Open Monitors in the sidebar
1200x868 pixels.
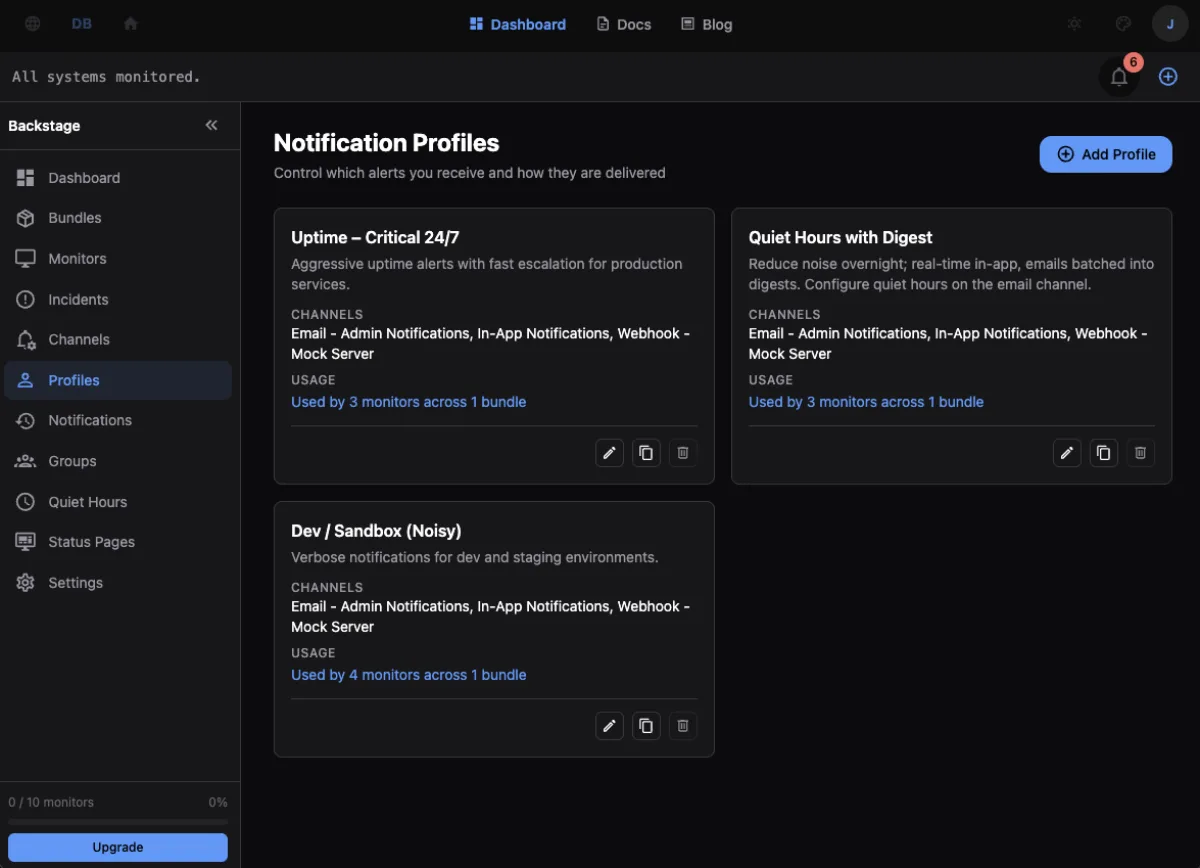click(x=118, y=259)
